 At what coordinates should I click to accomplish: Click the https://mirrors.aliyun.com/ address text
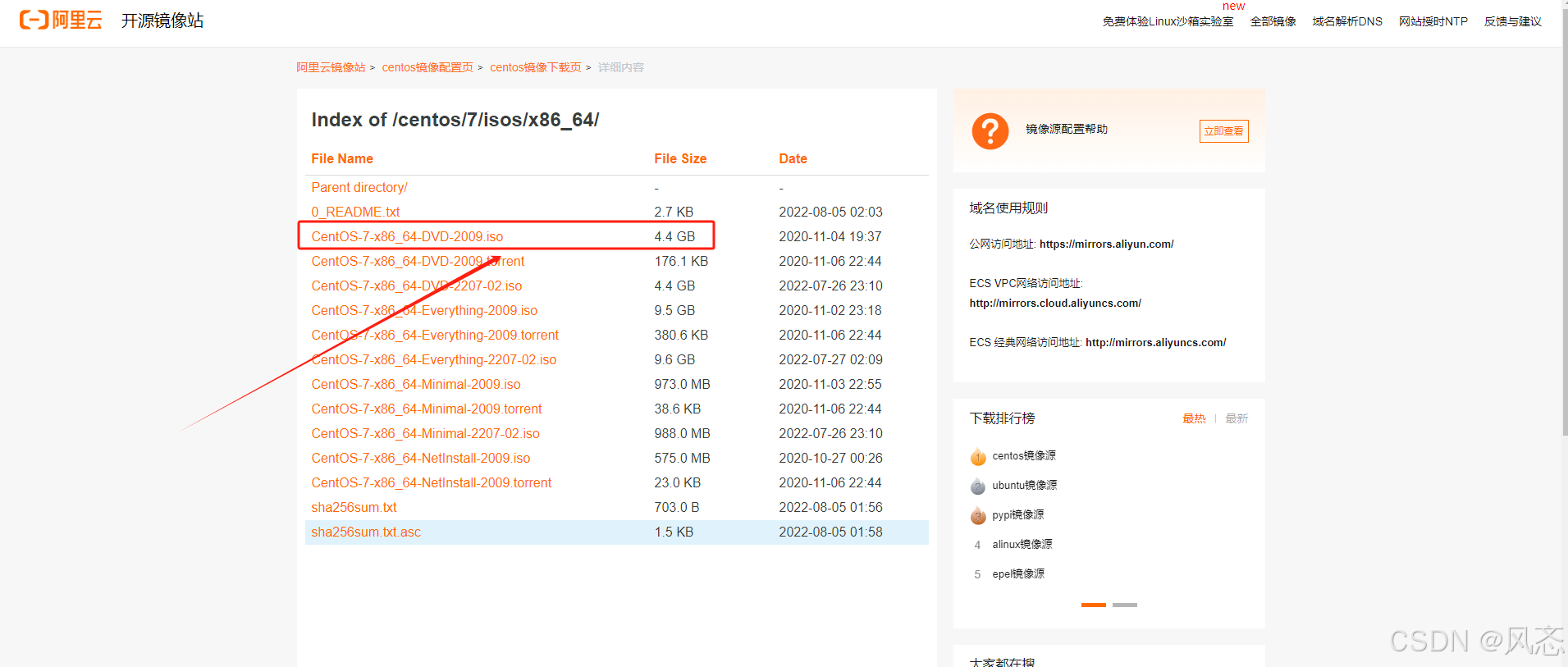(x=1106, y=244)
